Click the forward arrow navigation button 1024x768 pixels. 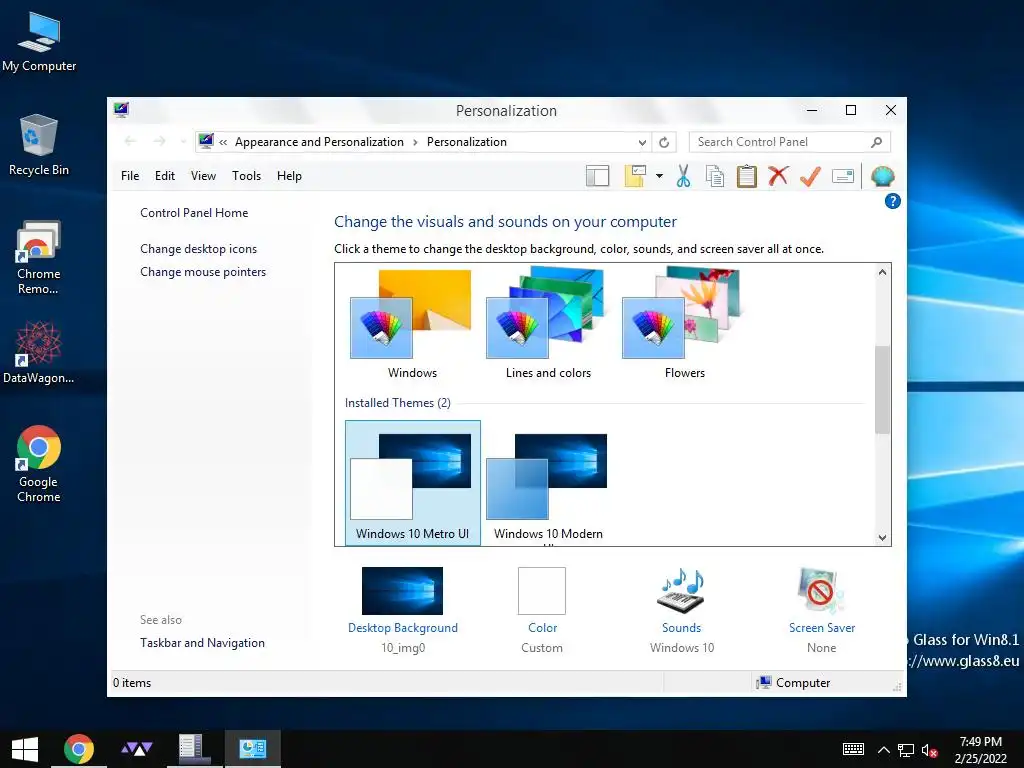[159, 141]
